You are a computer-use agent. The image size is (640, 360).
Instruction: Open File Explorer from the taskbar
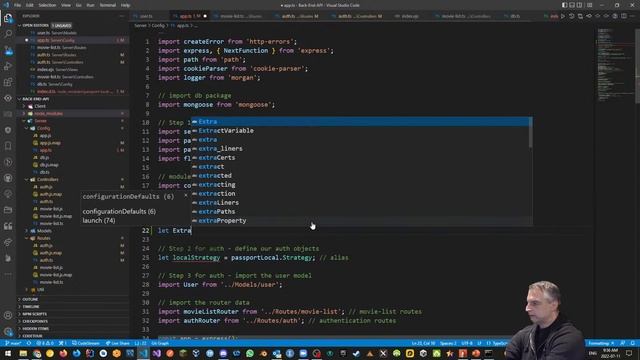point(23,353)
